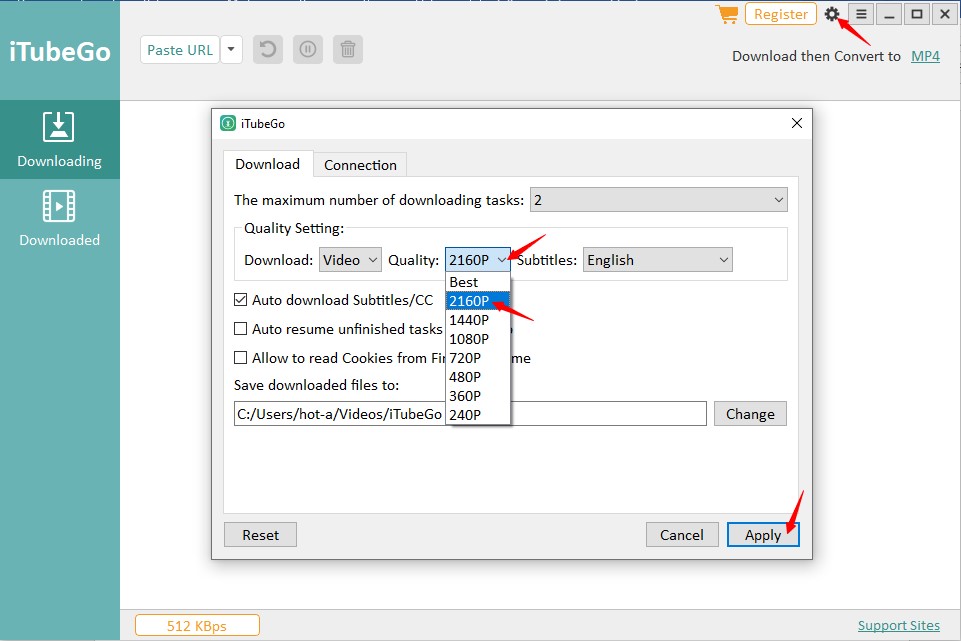The height and width of the screenshot is (641, 961).
Task: Open the hamburger menu icon
Action: coord(861,13)
